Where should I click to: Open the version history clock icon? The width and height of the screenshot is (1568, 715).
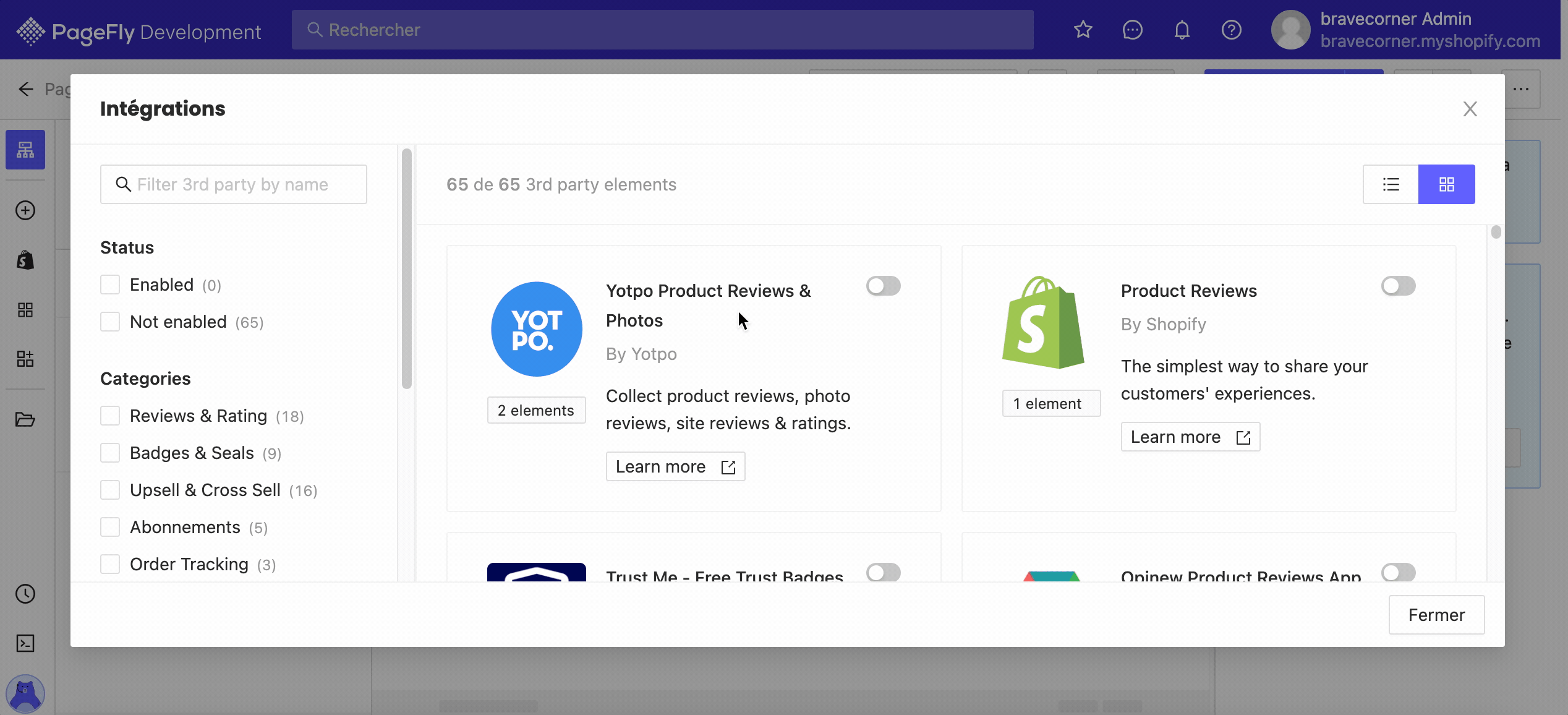(25, 594)
